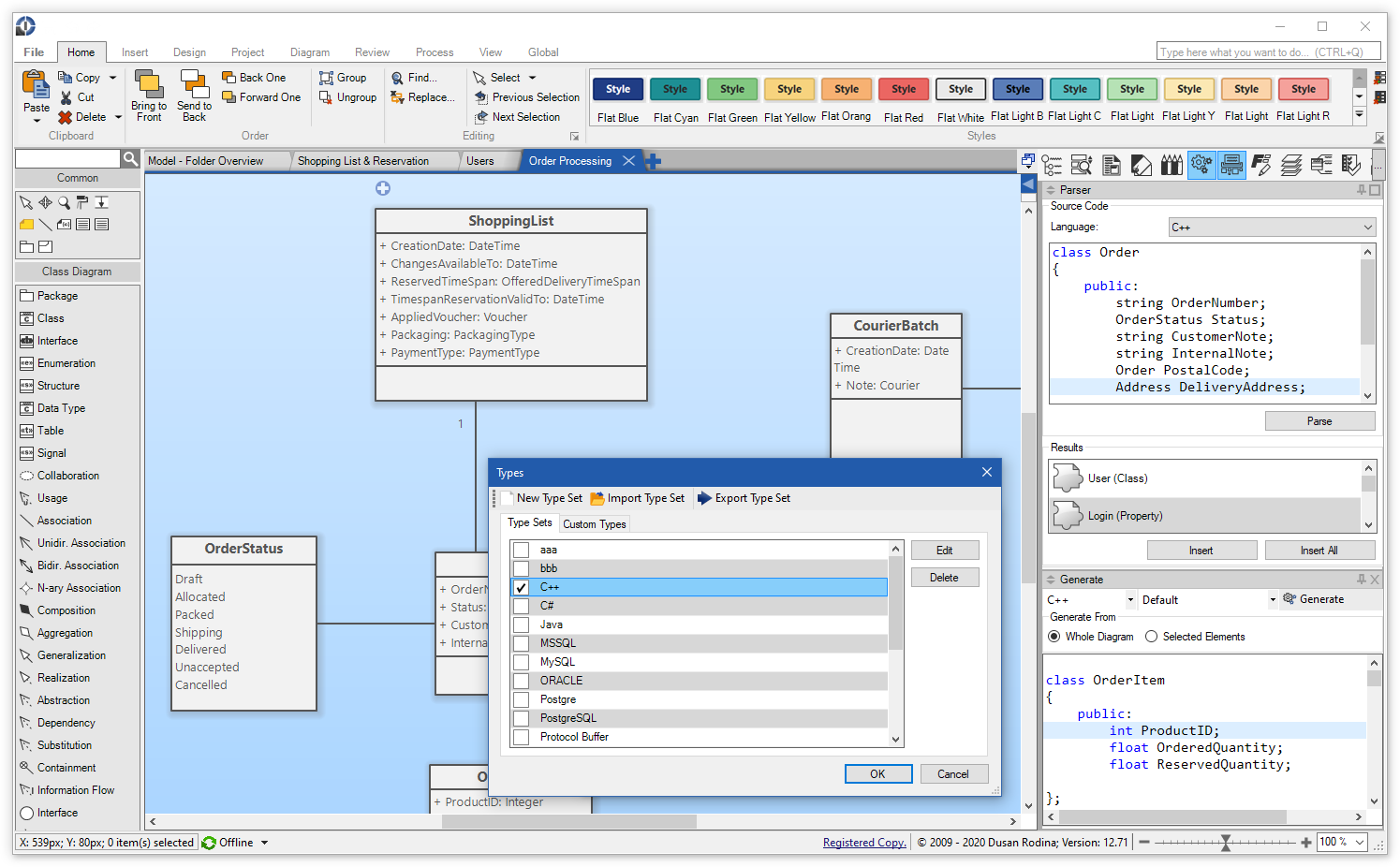Expand the Offline status dropdown

tap(265, 843)
